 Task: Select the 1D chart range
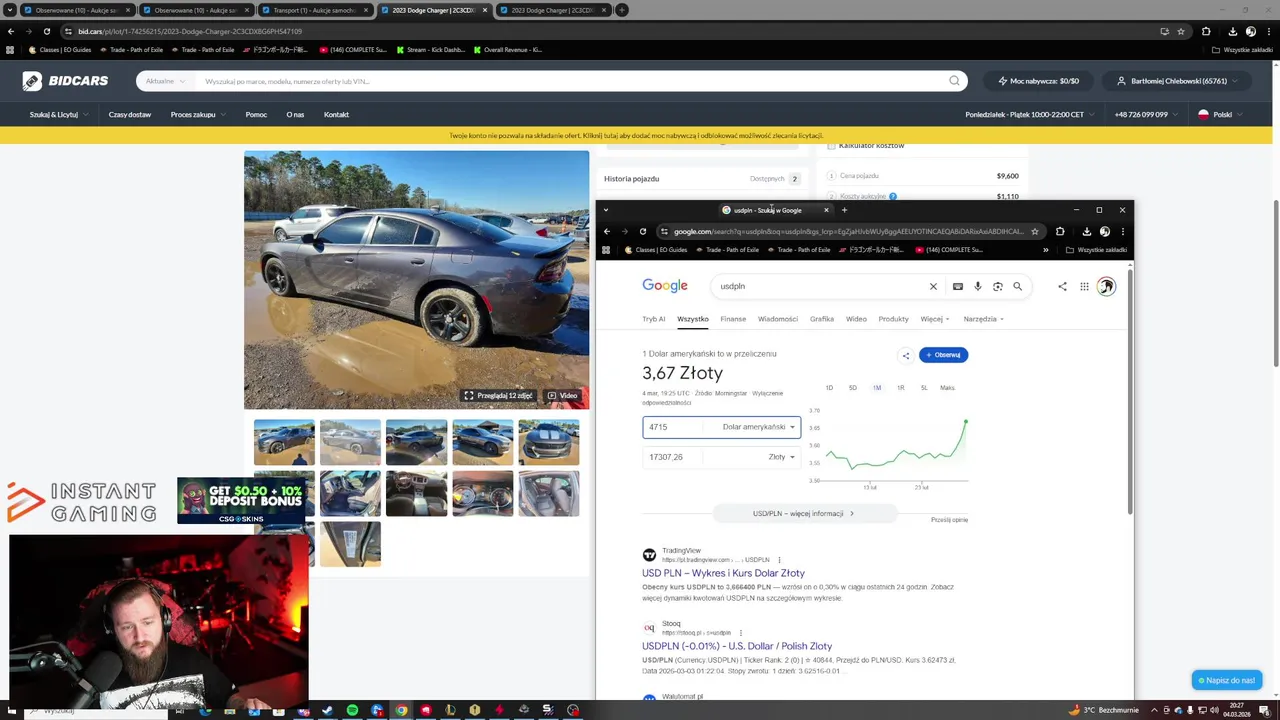pos(829,387)
